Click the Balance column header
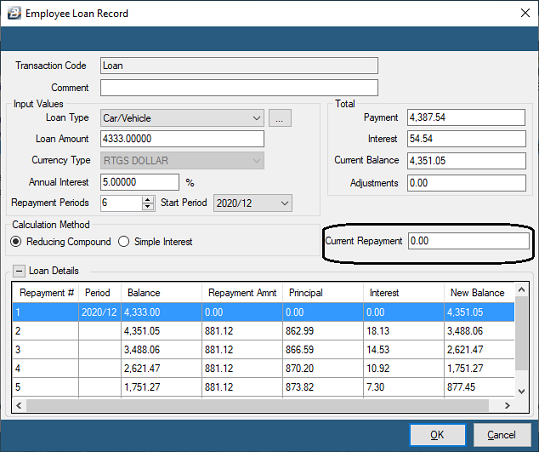 coord(161,293)
